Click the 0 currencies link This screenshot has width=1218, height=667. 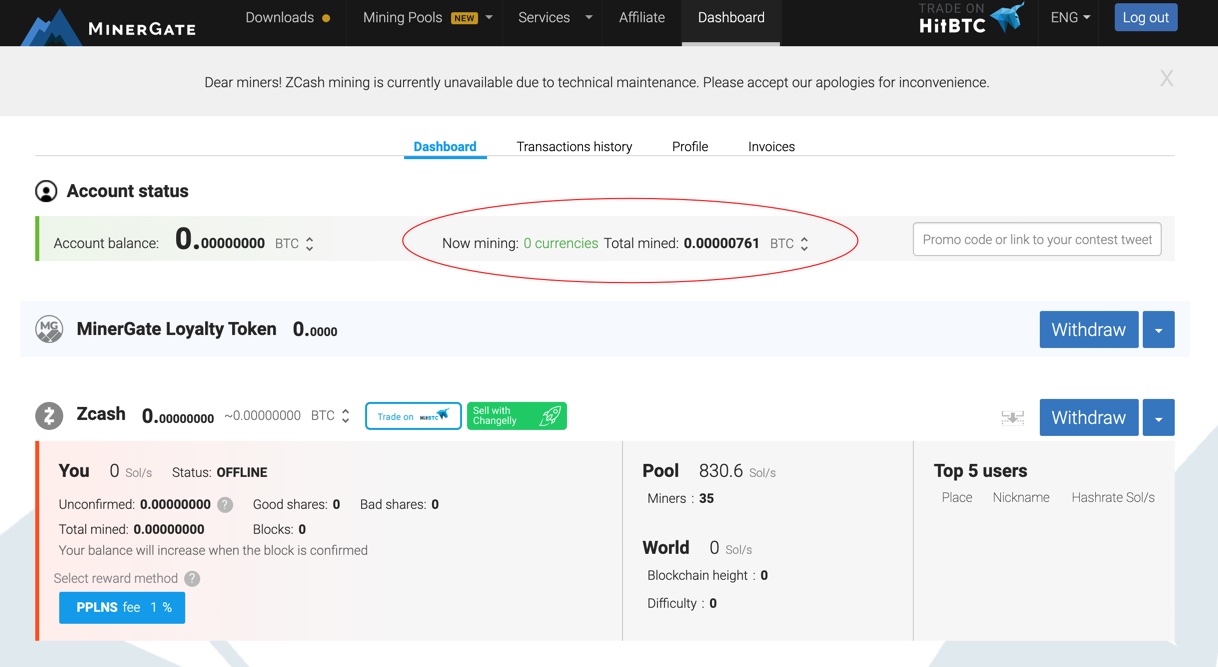tap(561, 243)
